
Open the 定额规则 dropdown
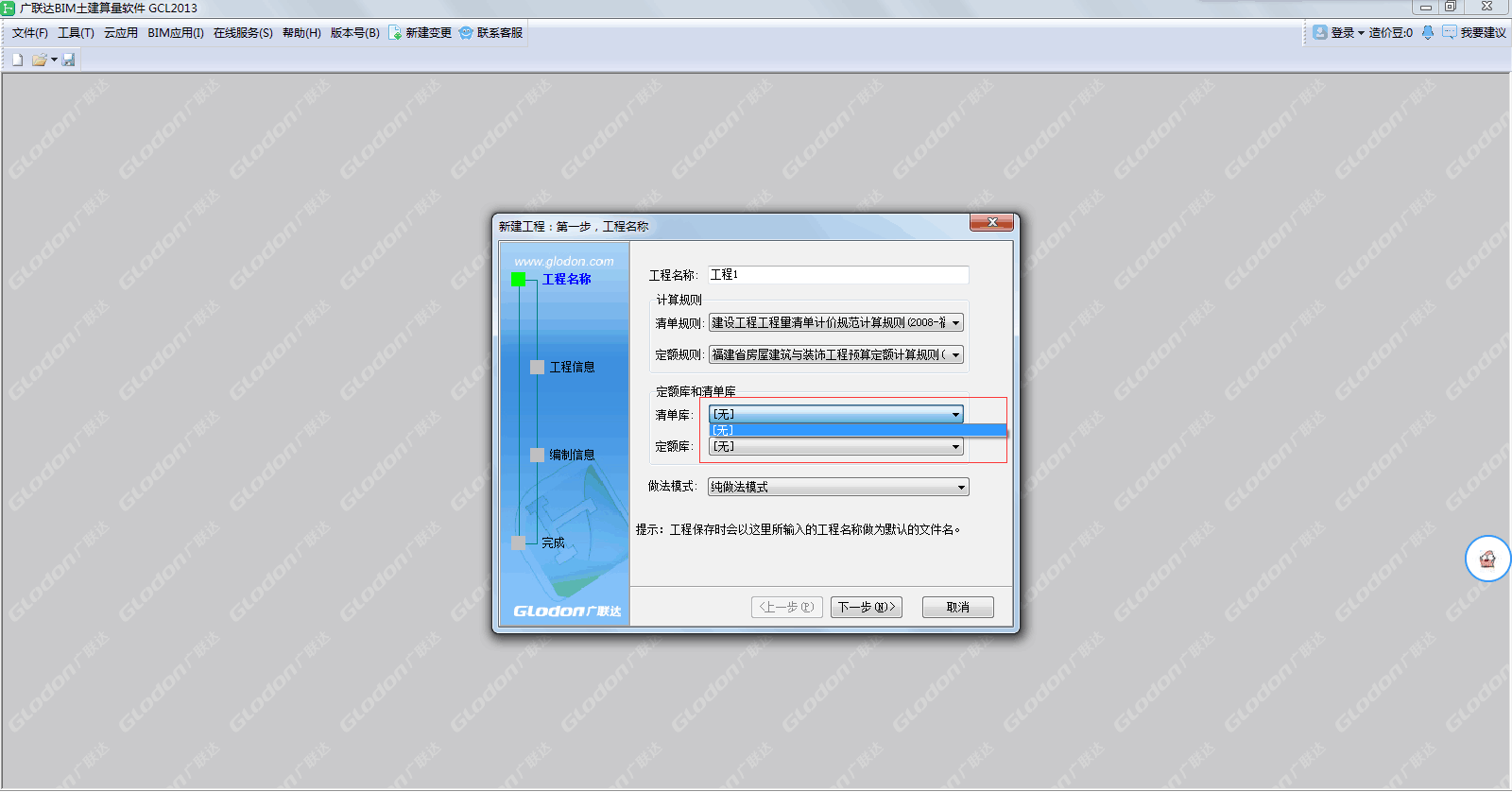tap(836, 355)
